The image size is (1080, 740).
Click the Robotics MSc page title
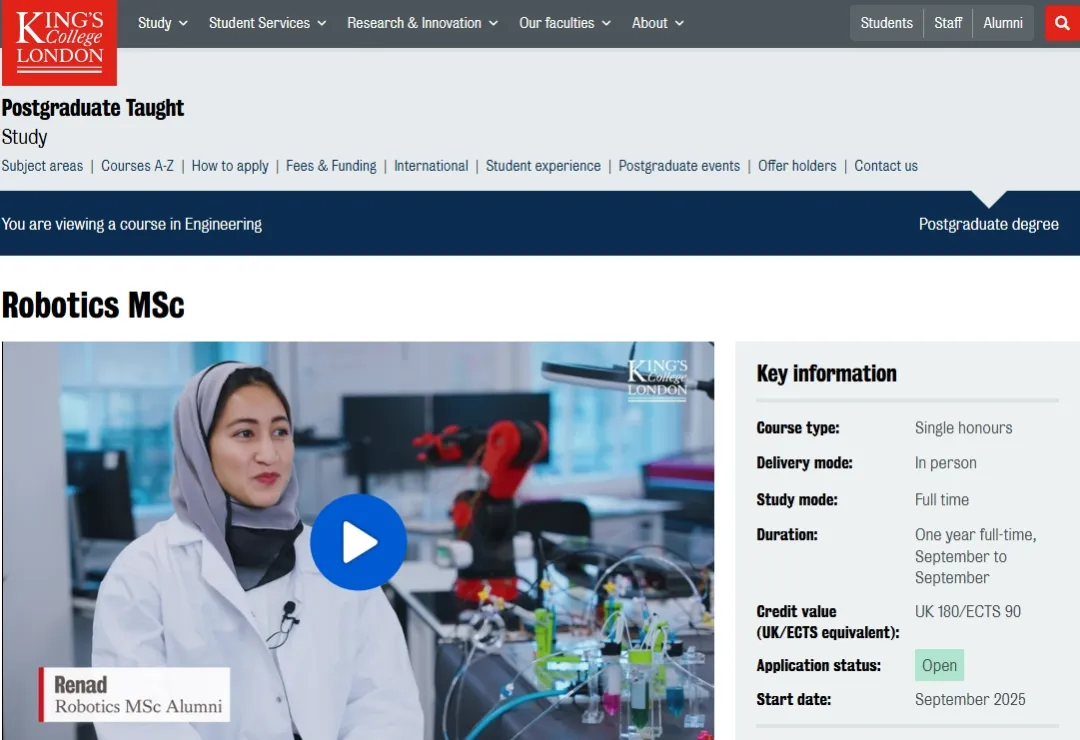coord(93,305)
